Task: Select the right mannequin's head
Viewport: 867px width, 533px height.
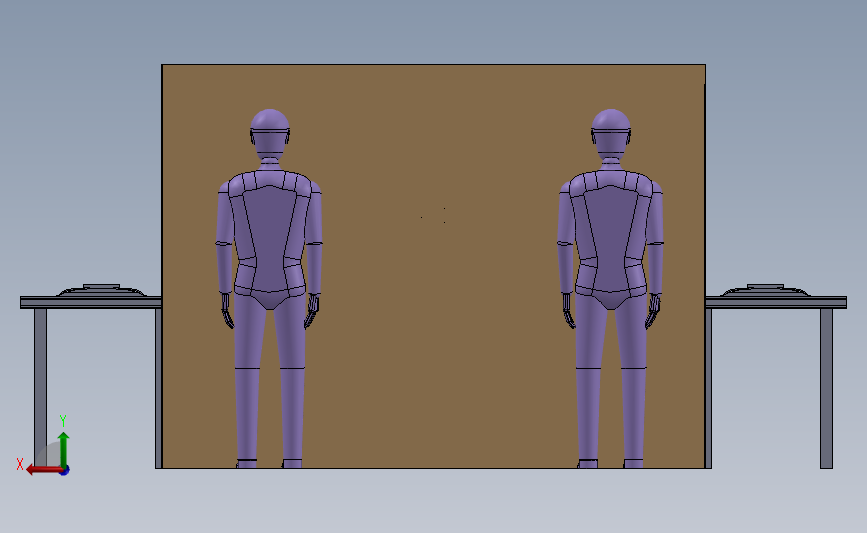Action: click(611, 132)
